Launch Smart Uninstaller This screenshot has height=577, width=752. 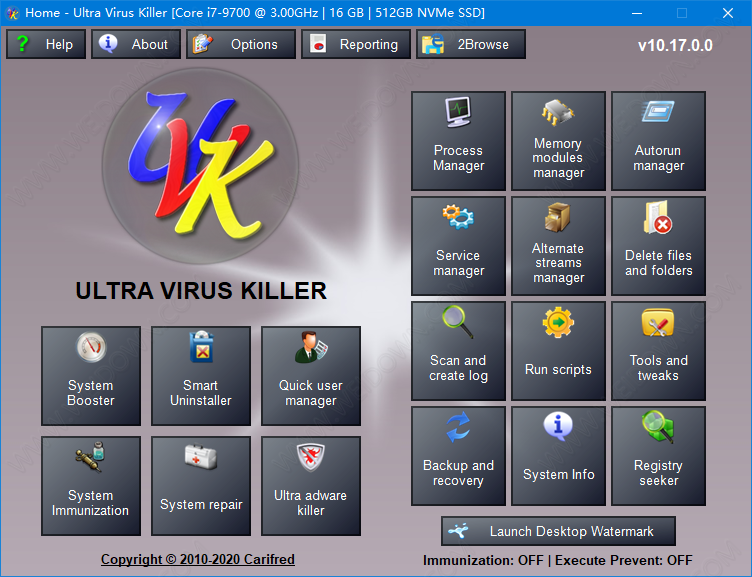click(201, 376)
